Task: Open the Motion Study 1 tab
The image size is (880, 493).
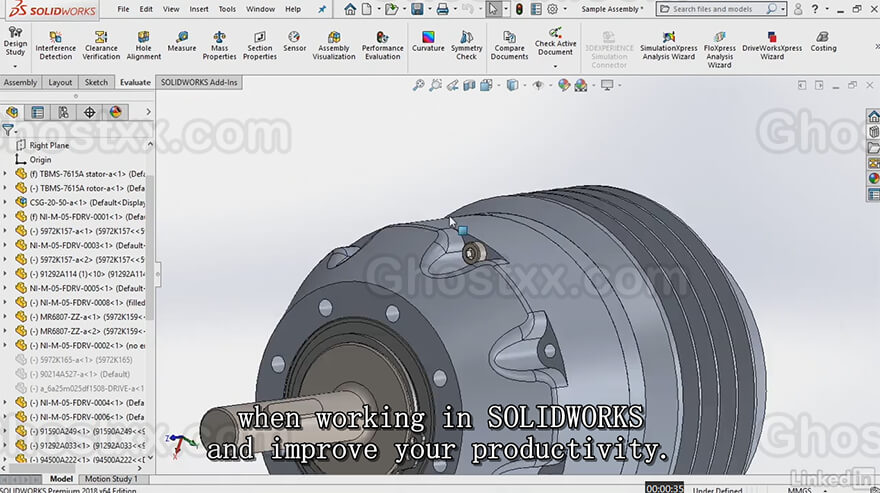Action: point(111,479)
